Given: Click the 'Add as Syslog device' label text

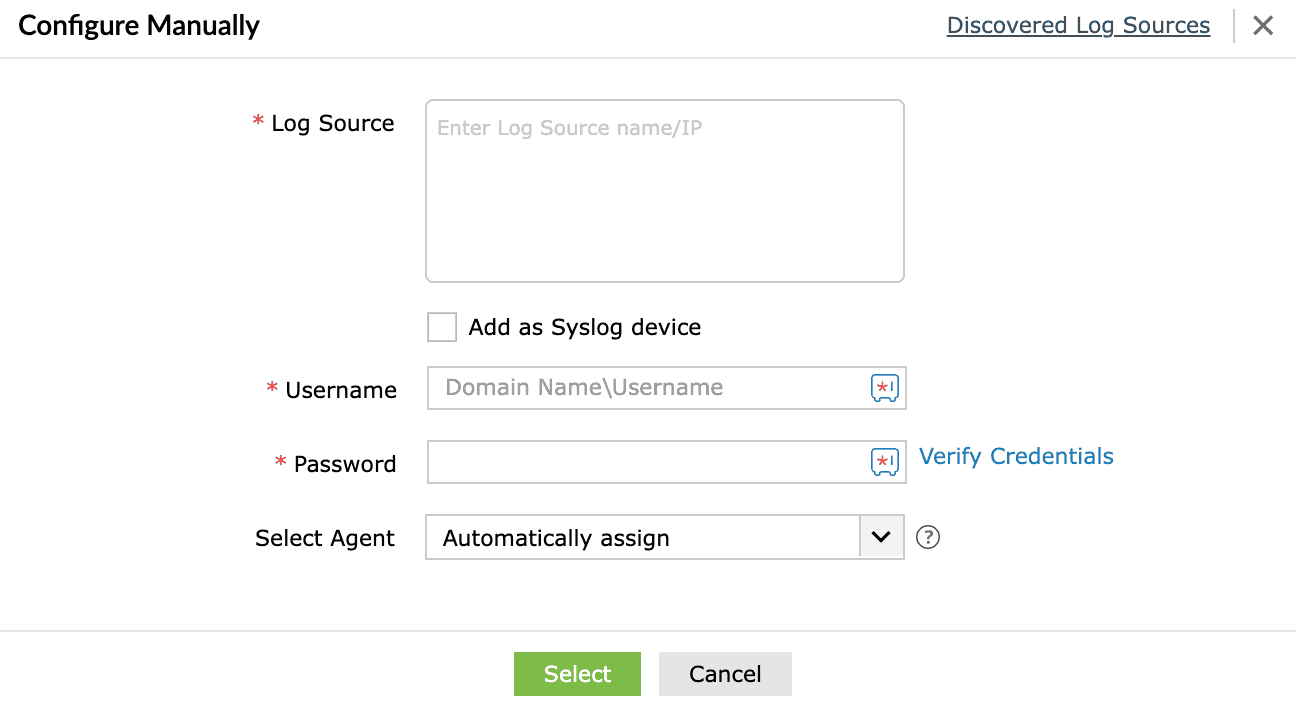Looking at the screenshot, I should coord(584,327).
